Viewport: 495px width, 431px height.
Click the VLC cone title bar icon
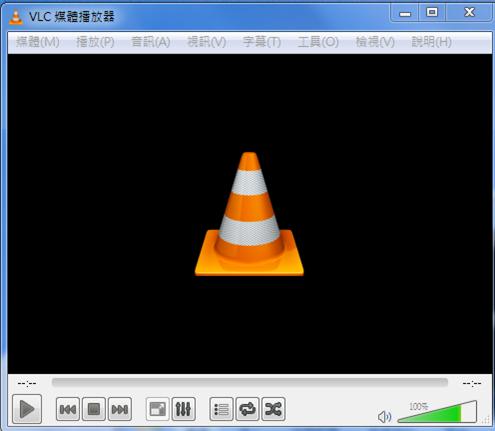tap(15, 17)
